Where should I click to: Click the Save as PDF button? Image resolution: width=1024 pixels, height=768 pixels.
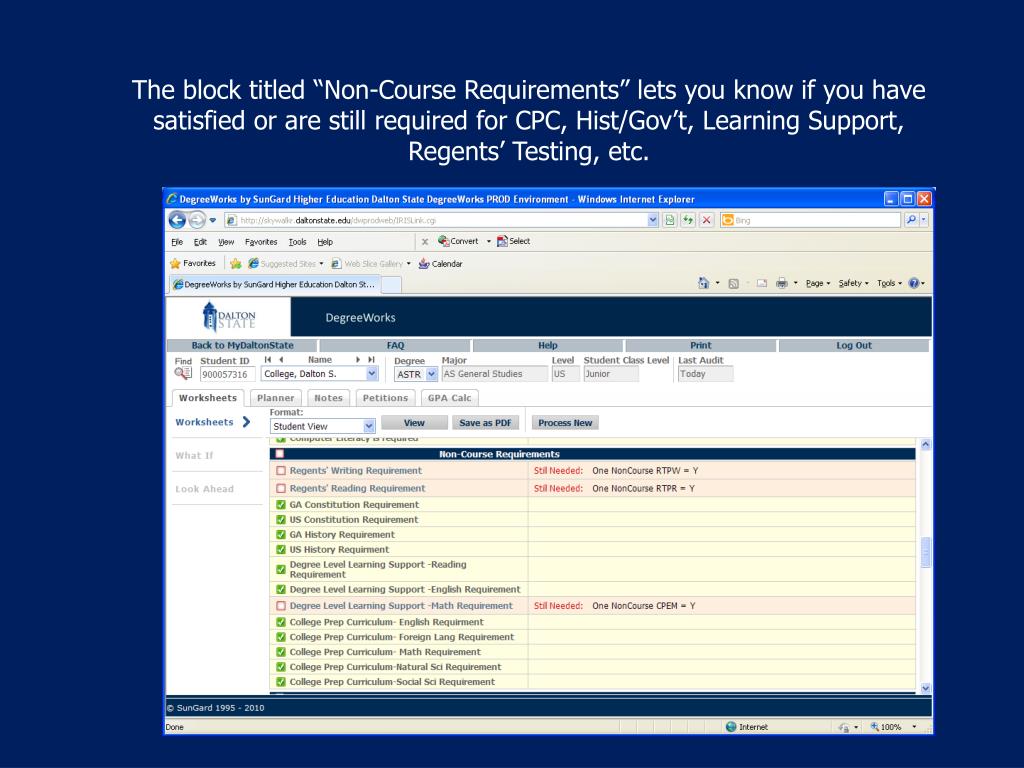(485, 423)
